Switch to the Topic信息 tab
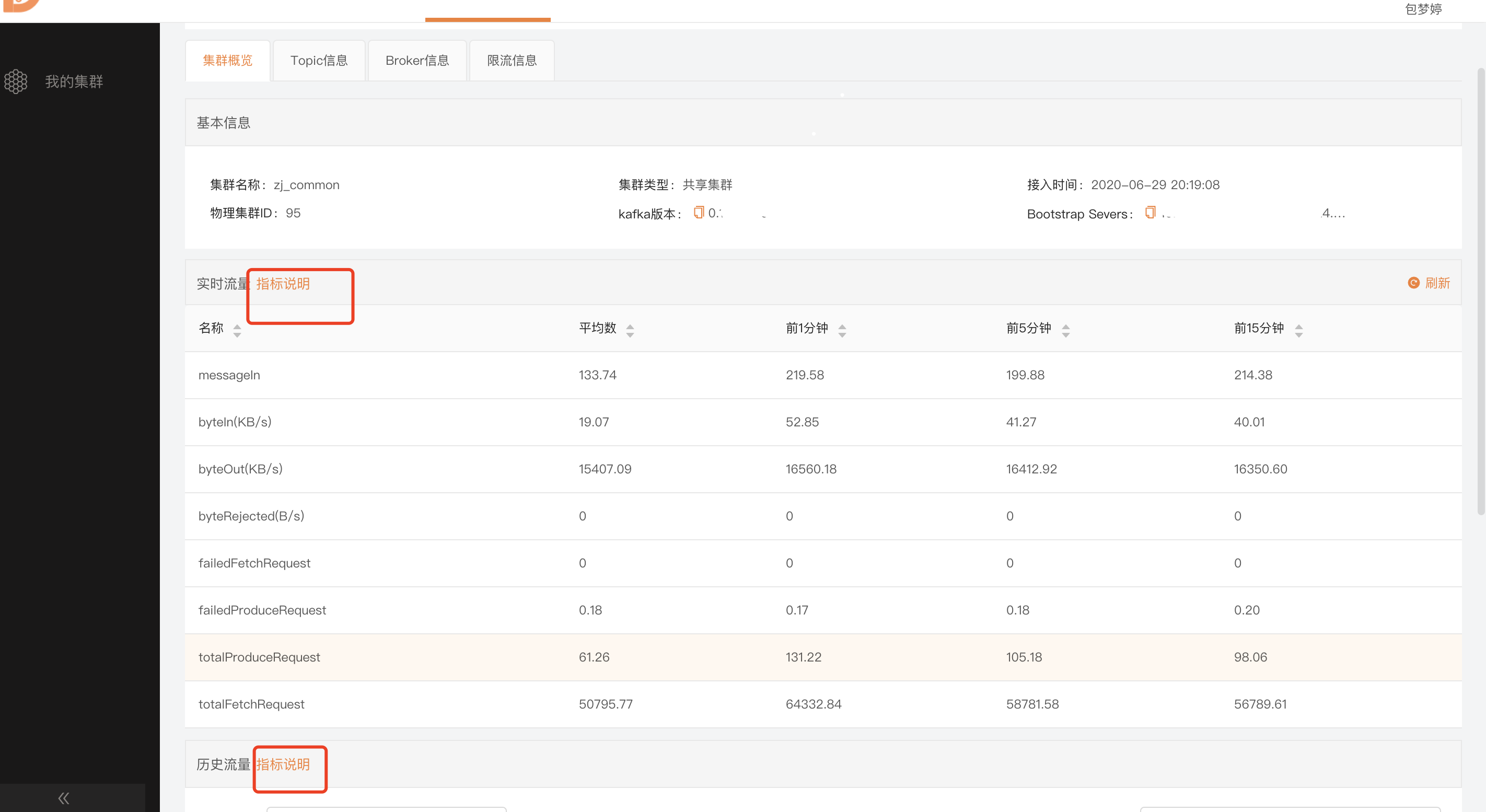The height and width of the screenshot is (812, 1486). click(318, 61)
